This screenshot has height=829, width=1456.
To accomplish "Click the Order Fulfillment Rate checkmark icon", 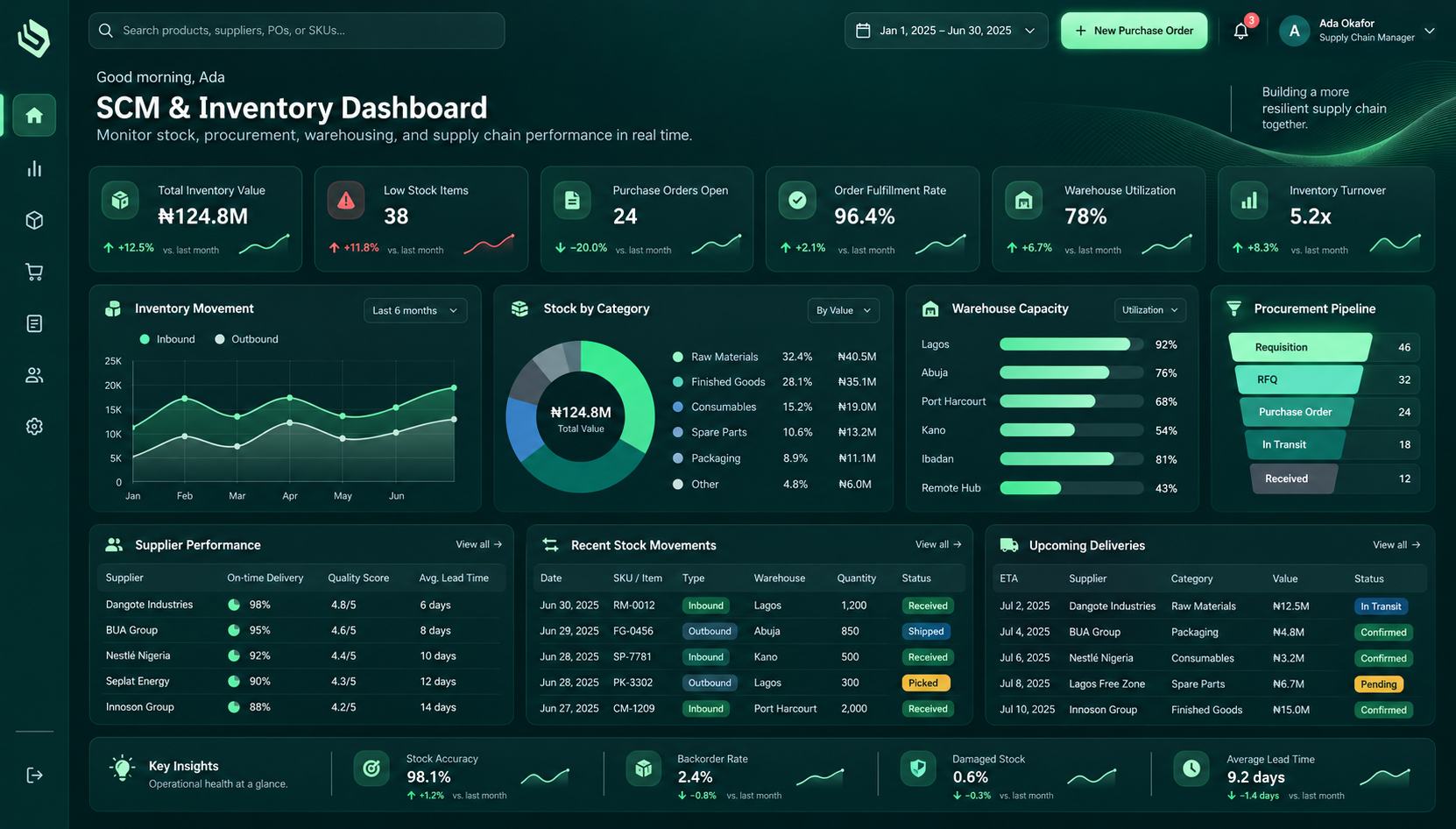I will [x=797, y=201].
